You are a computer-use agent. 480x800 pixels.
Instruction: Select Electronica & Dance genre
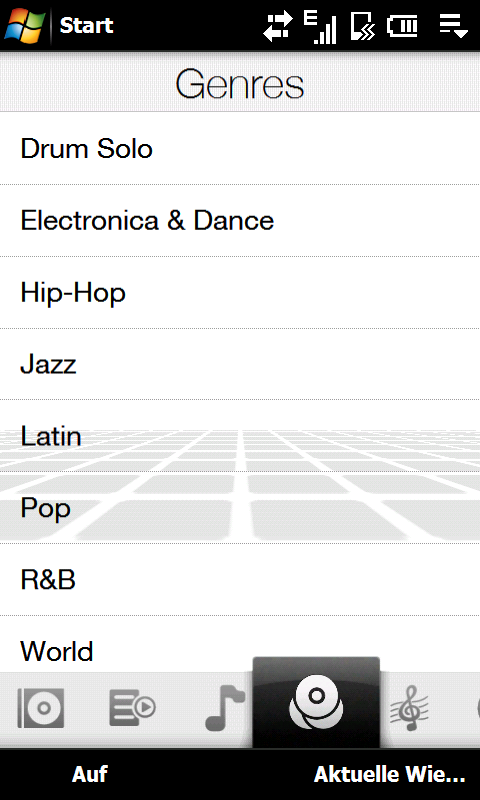point(240,220)
